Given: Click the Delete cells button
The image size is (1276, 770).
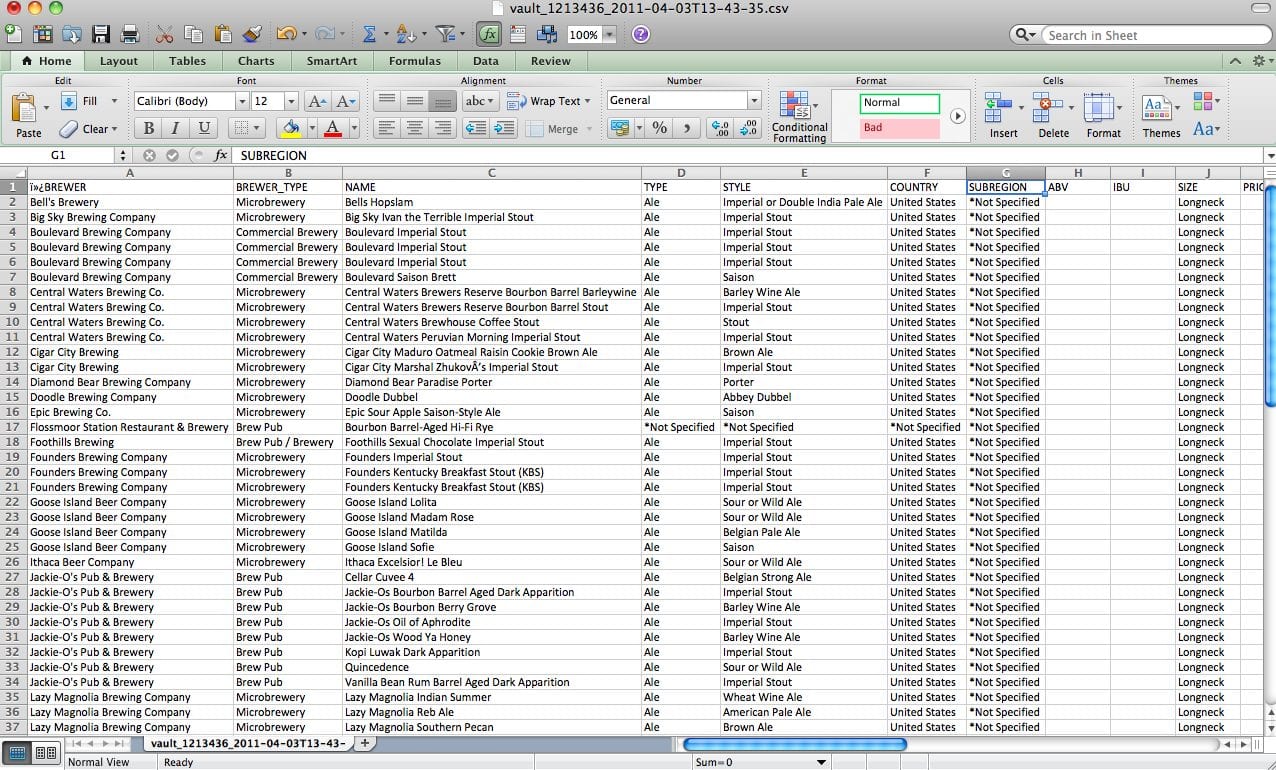Looking at the screenshot, I should pyautogui.click(x=1053, y=116).
